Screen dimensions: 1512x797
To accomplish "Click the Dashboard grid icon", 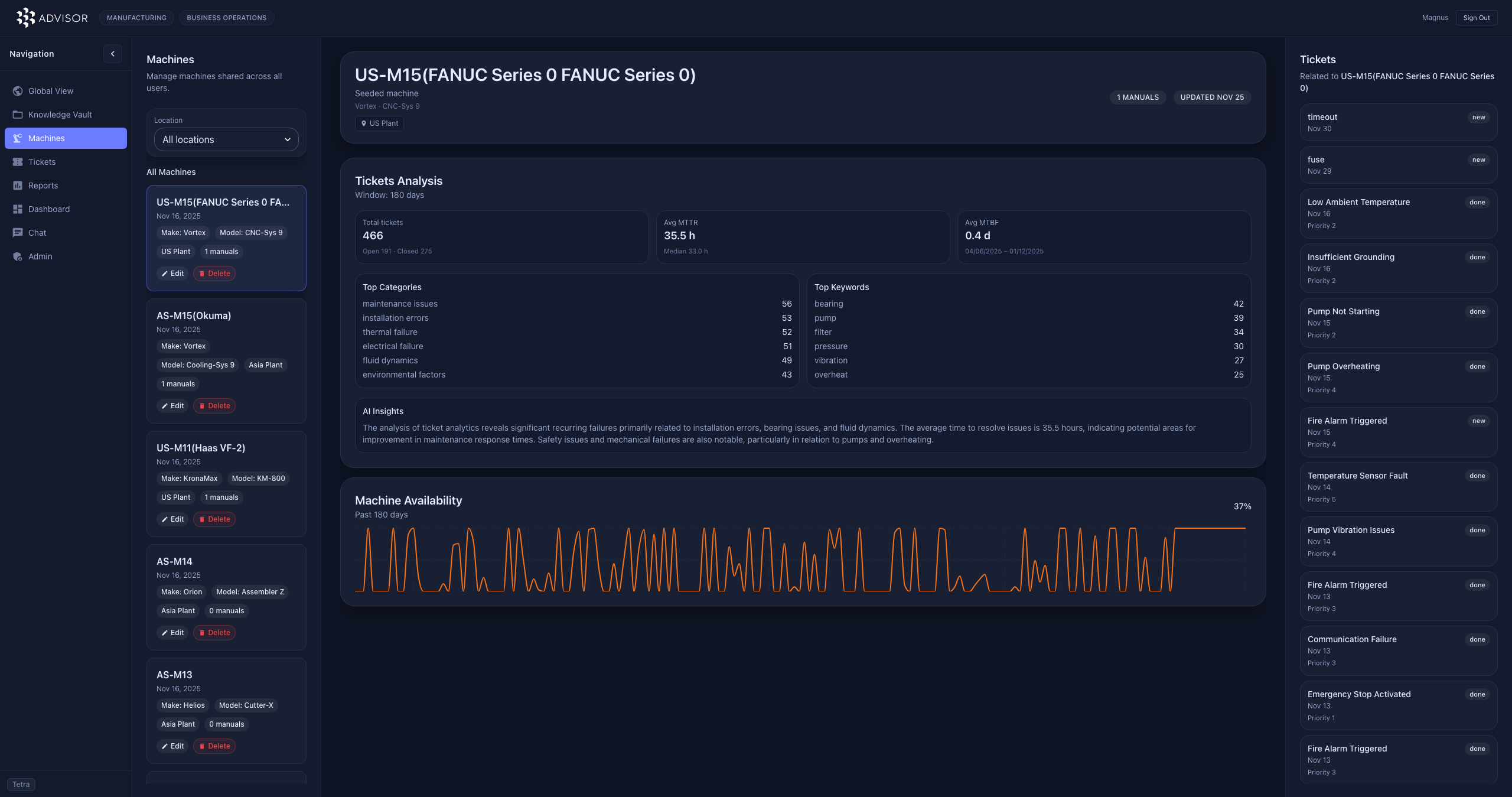I will coord(18,209).
